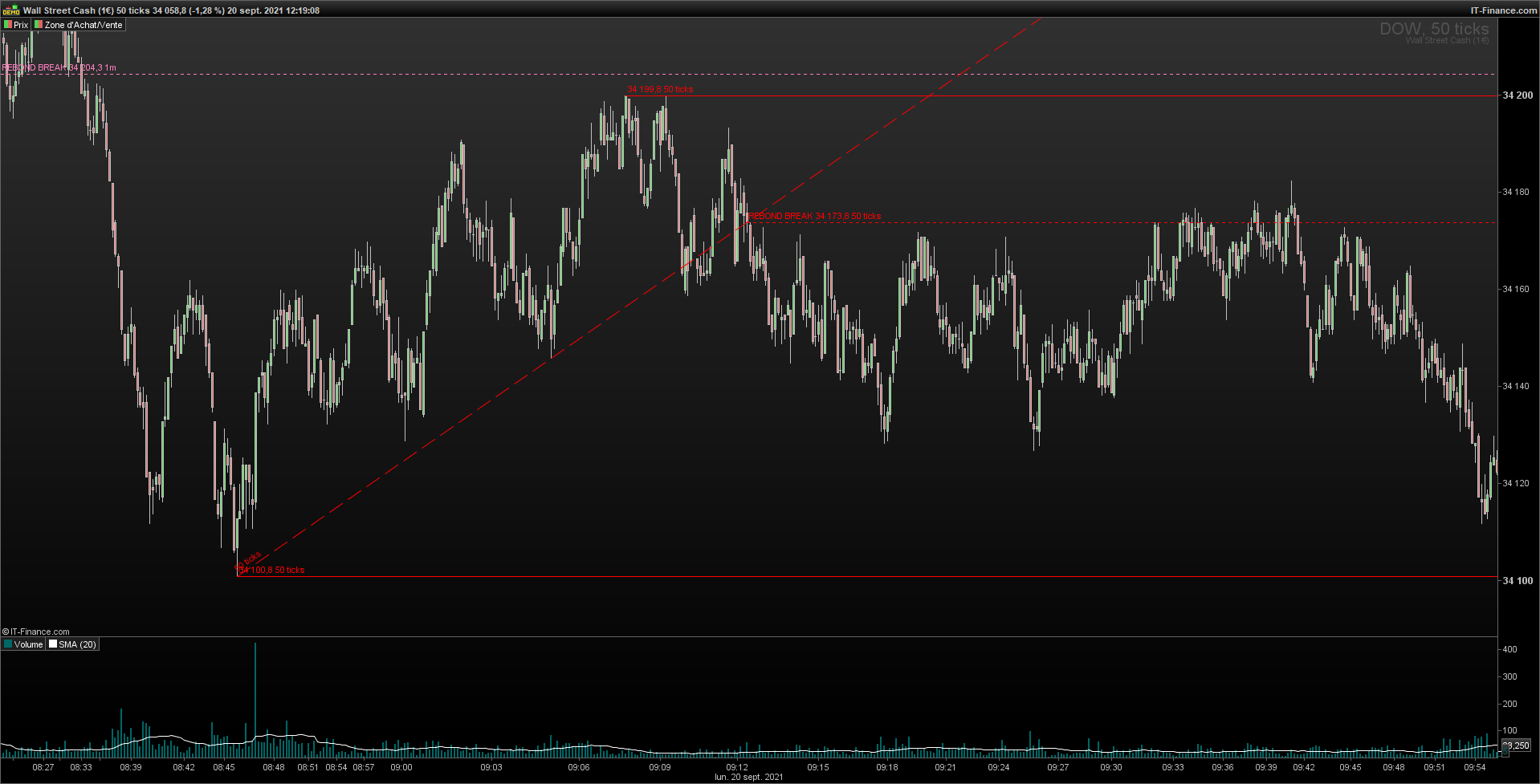1540x784 pixels.
Task: Select the 34 199,8 50 ticks high label
Action: point(660,89)
